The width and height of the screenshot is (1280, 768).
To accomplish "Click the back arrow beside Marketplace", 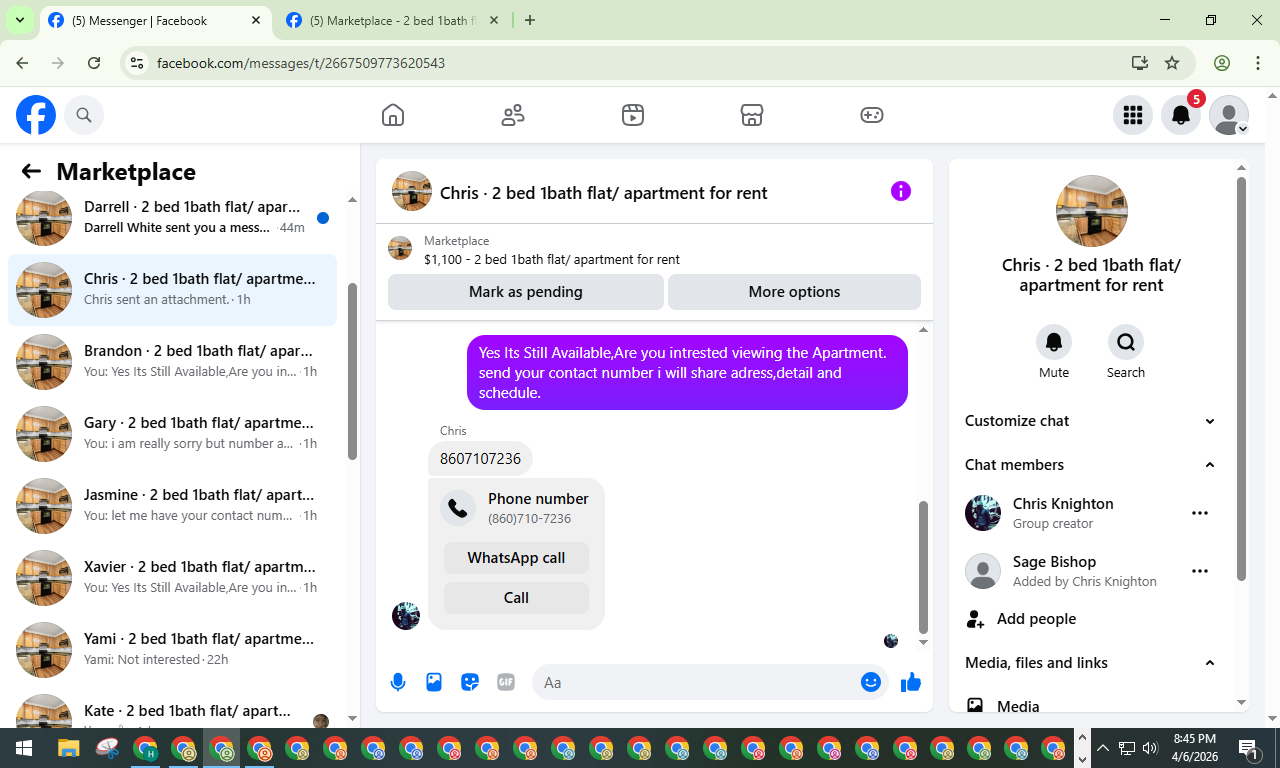I will coord(31,171).
